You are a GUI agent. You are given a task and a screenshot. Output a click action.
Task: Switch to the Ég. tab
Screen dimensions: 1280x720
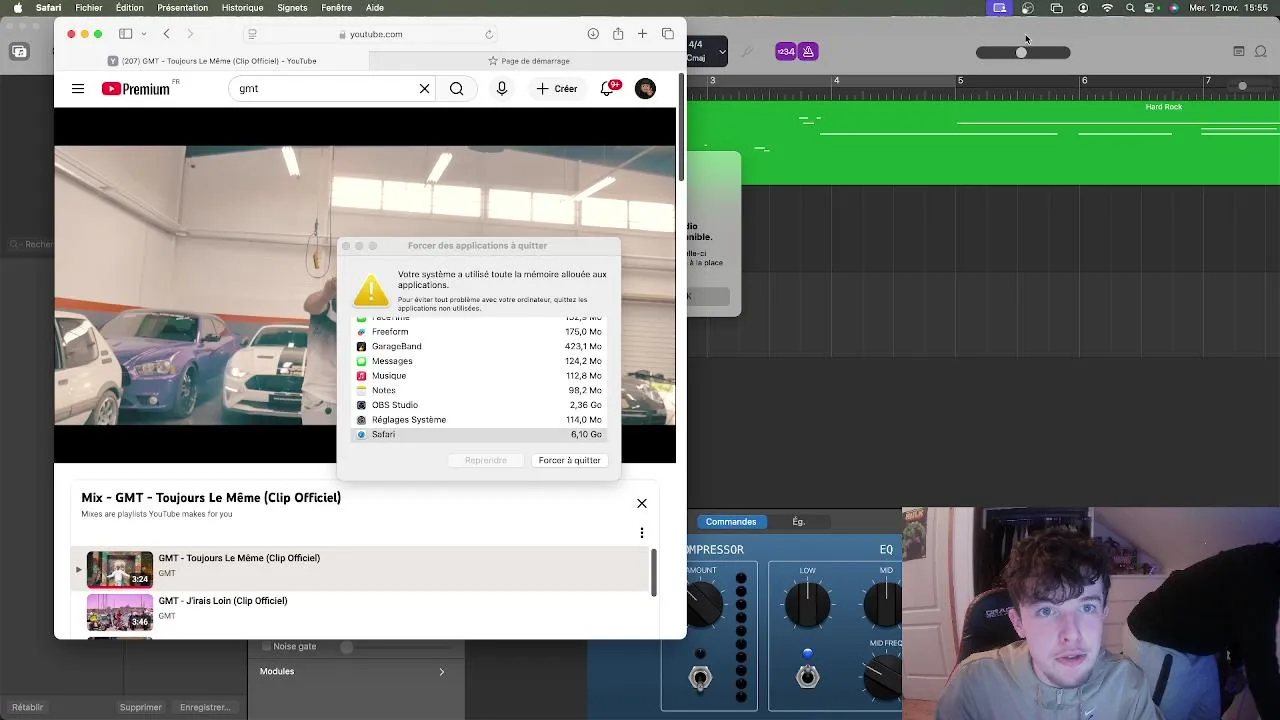[x=798, y=522]
